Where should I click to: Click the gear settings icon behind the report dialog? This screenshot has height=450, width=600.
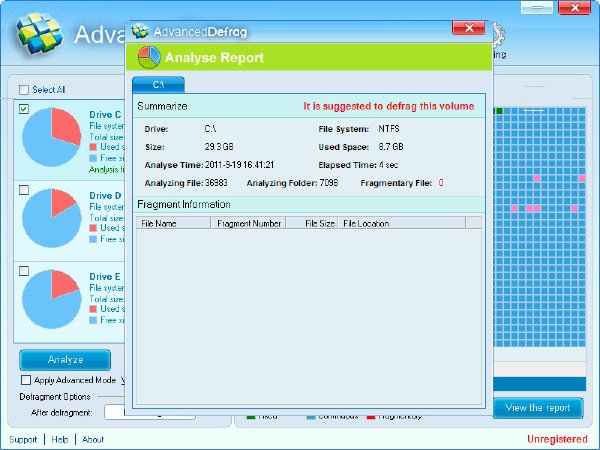click(499, 34)
